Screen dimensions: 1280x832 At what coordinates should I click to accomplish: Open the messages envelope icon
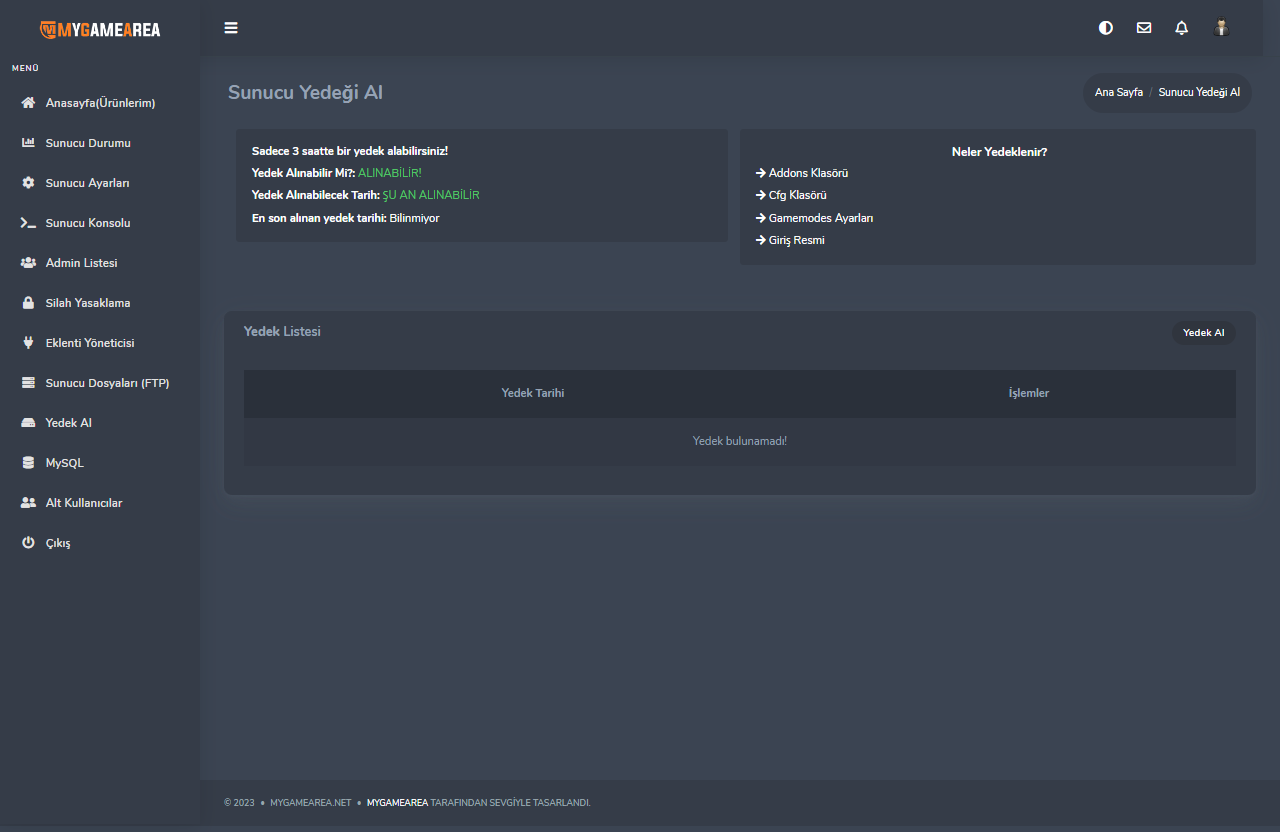pyautogui.click(x=1143, y=28)
